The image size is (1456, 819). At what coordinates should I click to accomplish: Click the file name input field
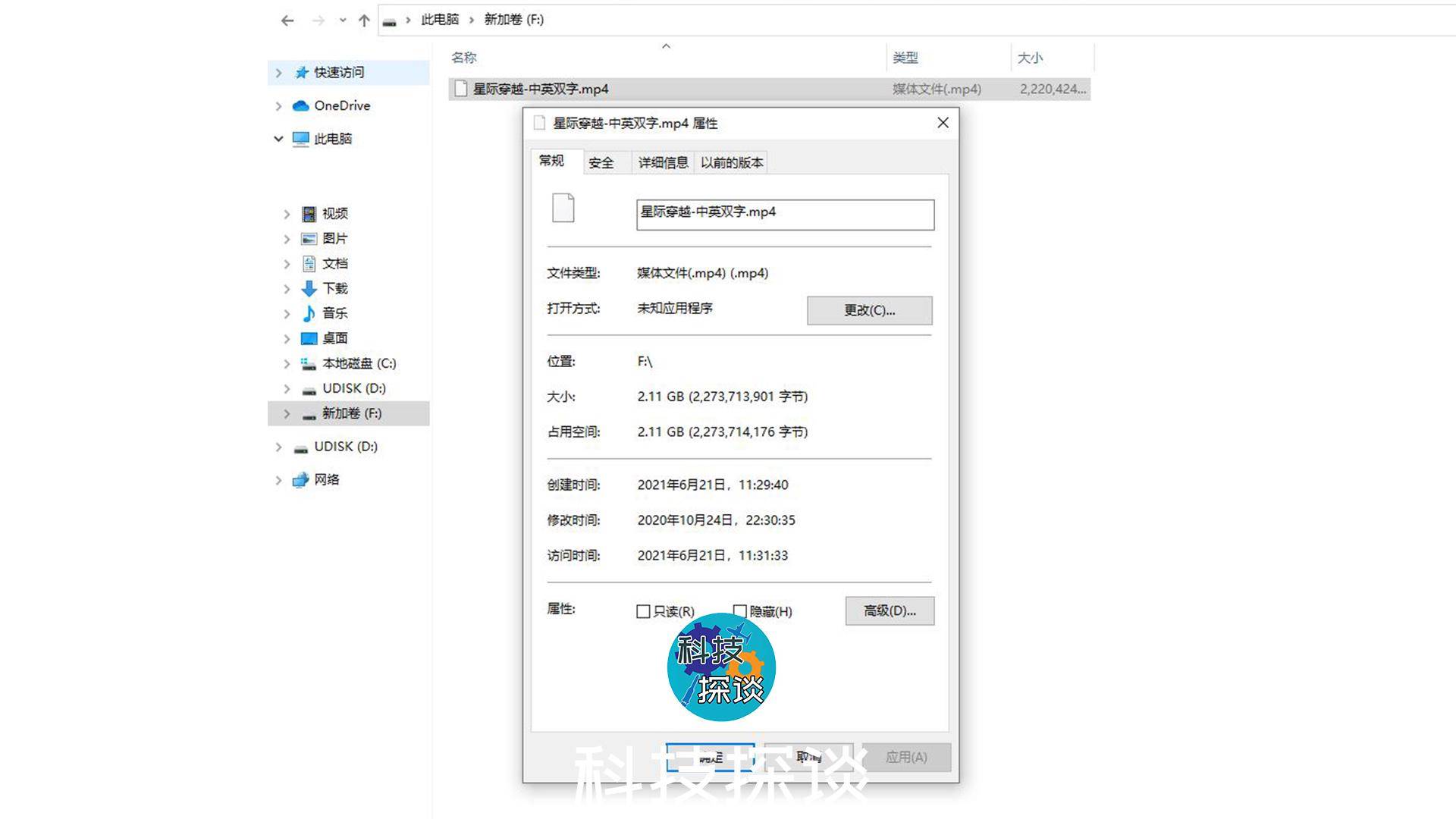coord(785,215)
